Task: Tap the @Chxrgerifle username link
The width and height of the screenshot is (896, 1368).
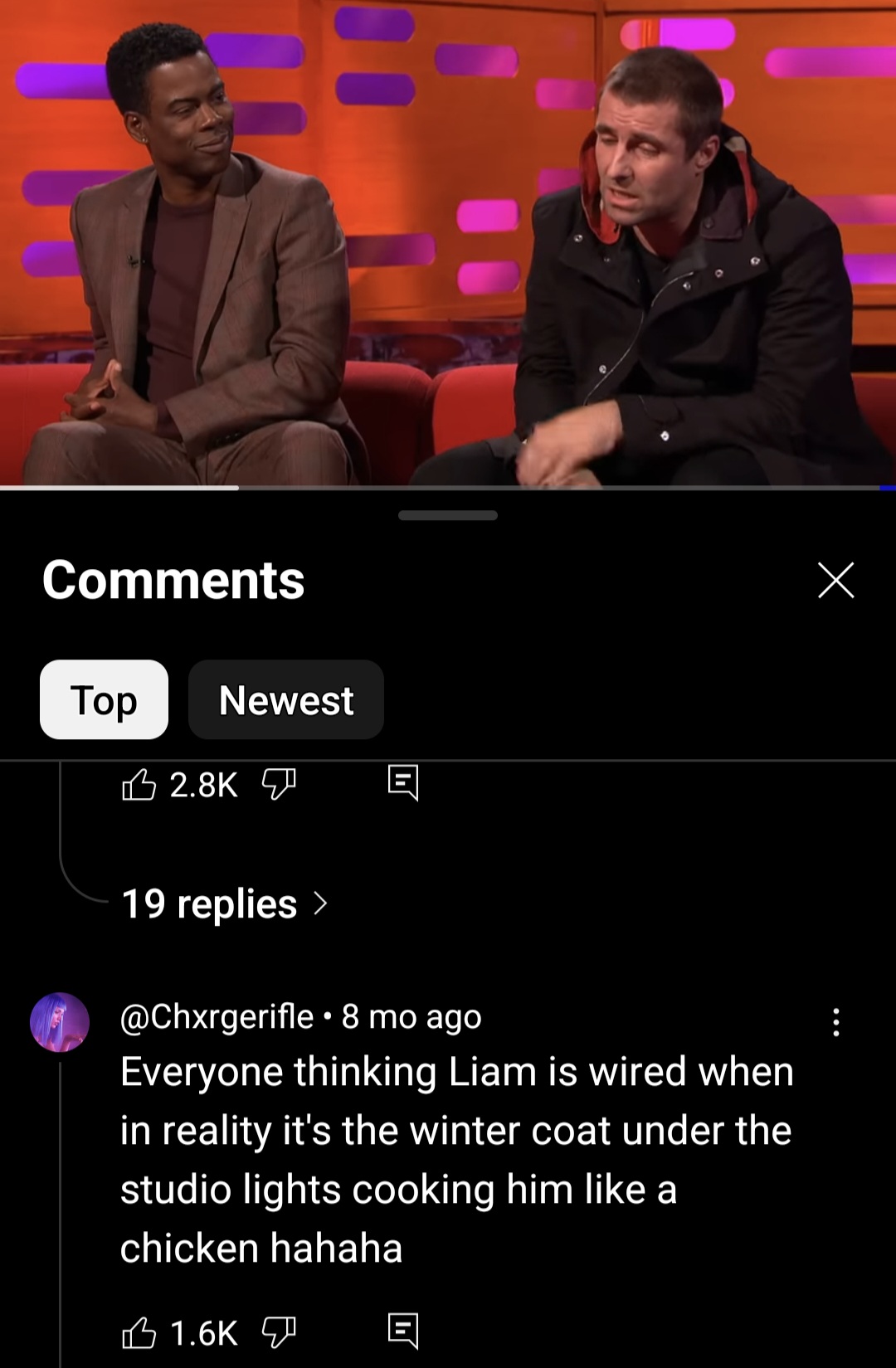Action: click(217, 1017)
